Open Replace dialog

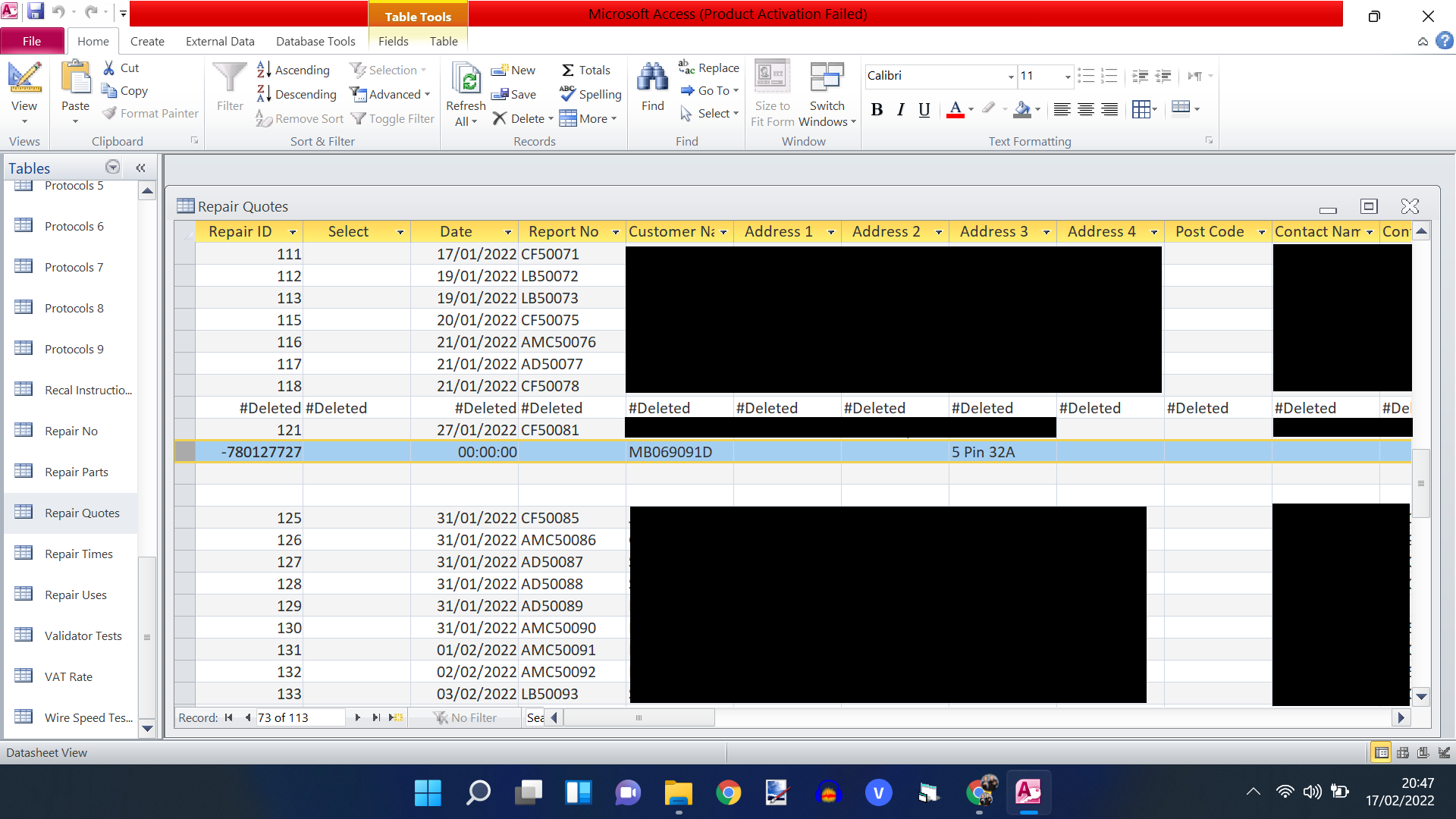(x=708, y=67)
